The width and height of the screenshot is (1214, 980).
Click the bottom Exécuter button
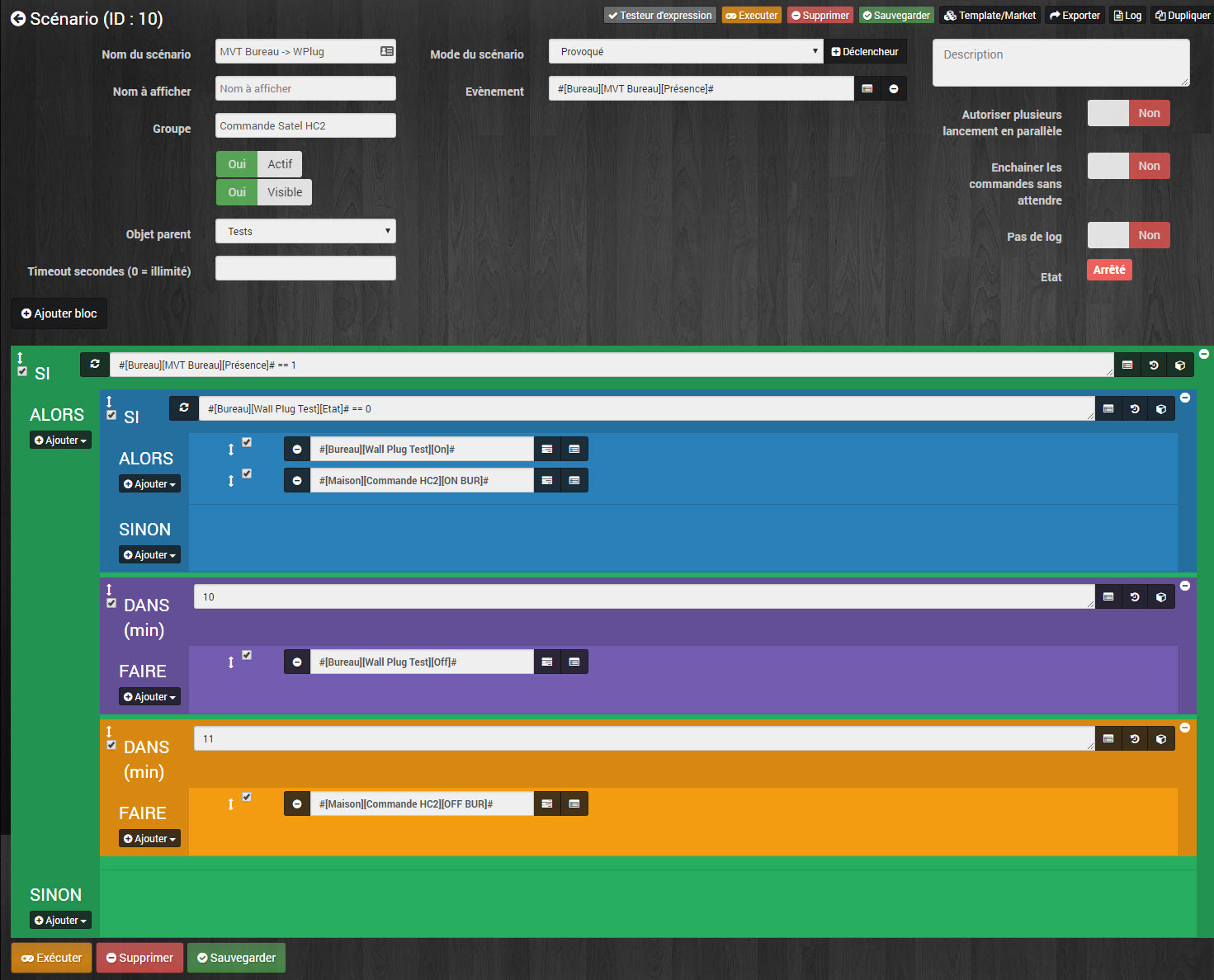[51, 958]
